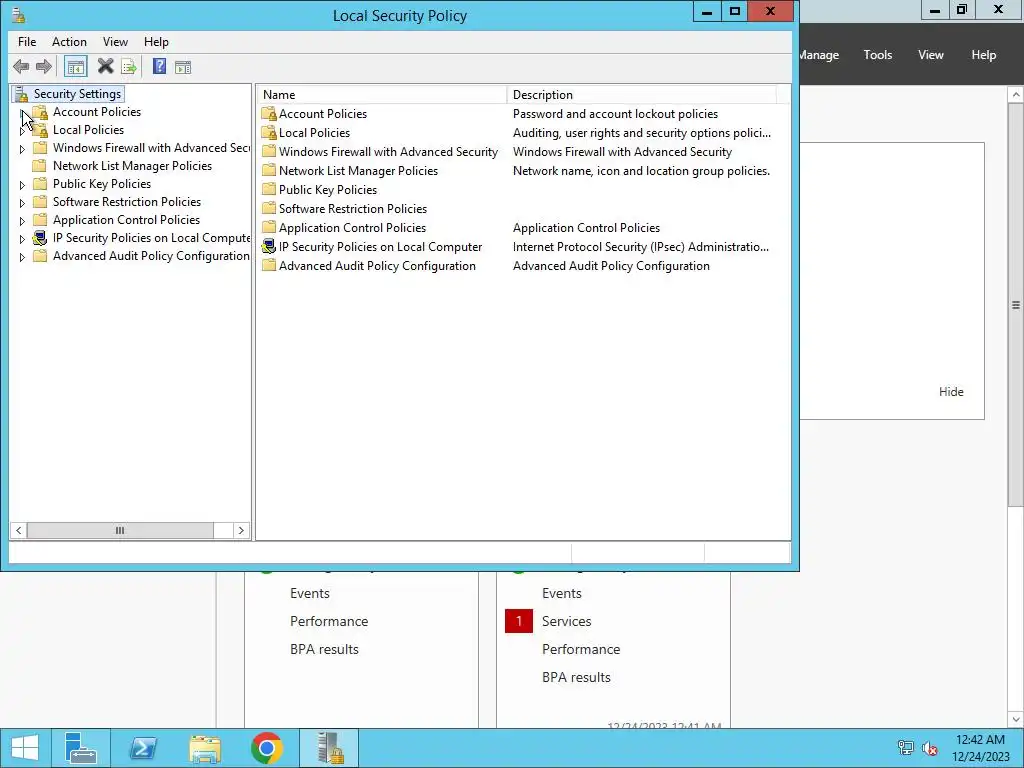Image resolution: width=1024 pixels, height=768 pixels.
Task: Click right BPA results link
Action: coord(576,677)
